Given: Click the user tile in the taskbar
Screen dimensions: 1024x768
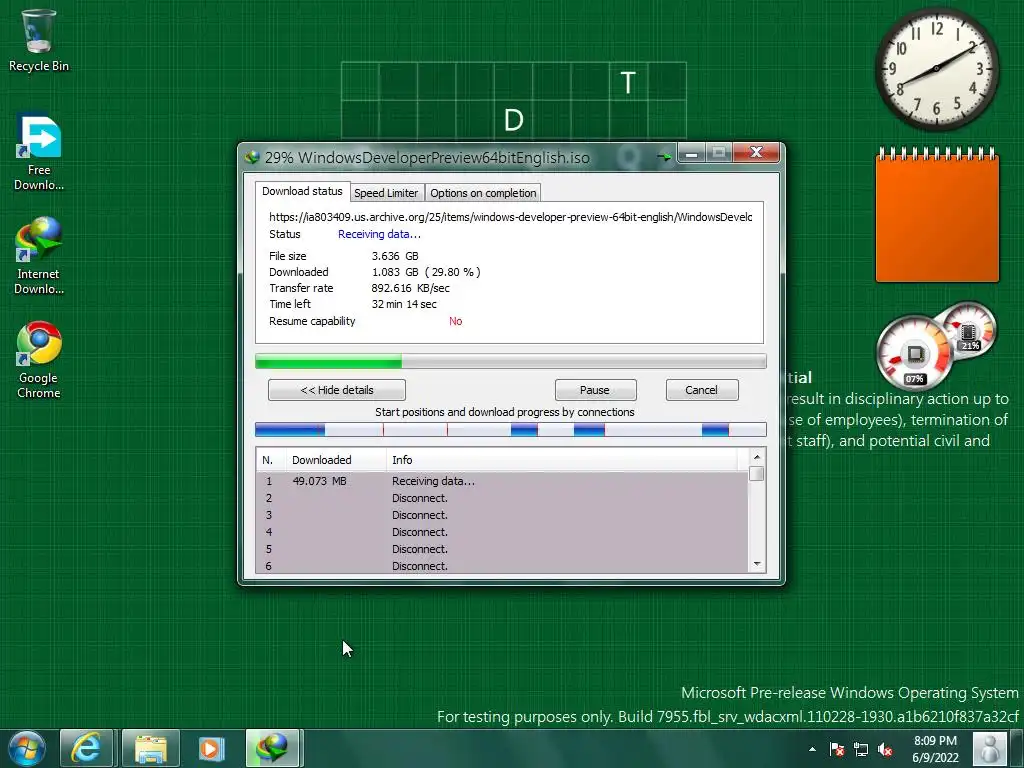Looking at the screenshot, I should coord(989,748).
